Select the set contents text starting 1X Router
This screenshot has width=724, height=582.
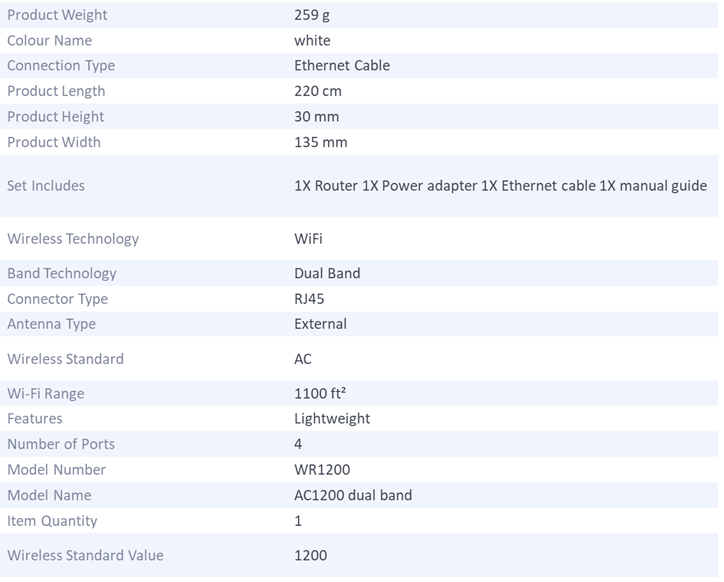(x=500, y=185)
